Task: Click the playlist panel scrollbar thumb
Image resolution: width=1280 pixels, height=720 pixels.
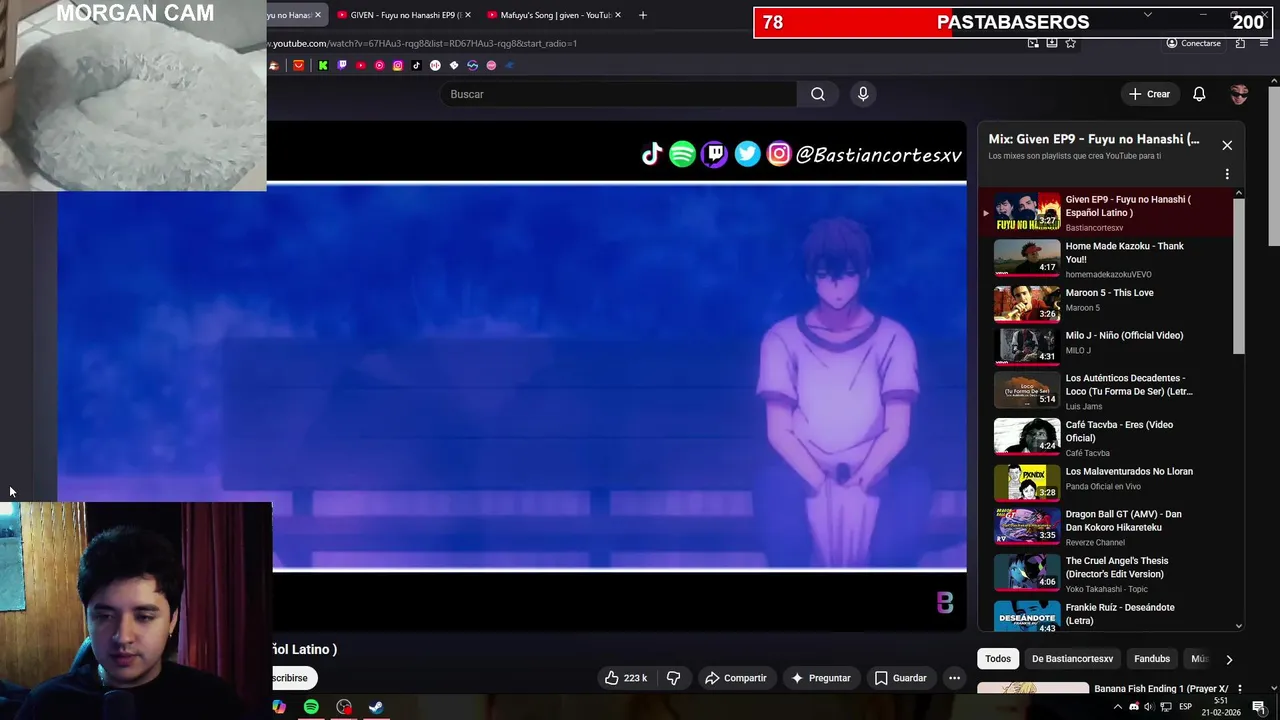Action: pos(1239,275)
